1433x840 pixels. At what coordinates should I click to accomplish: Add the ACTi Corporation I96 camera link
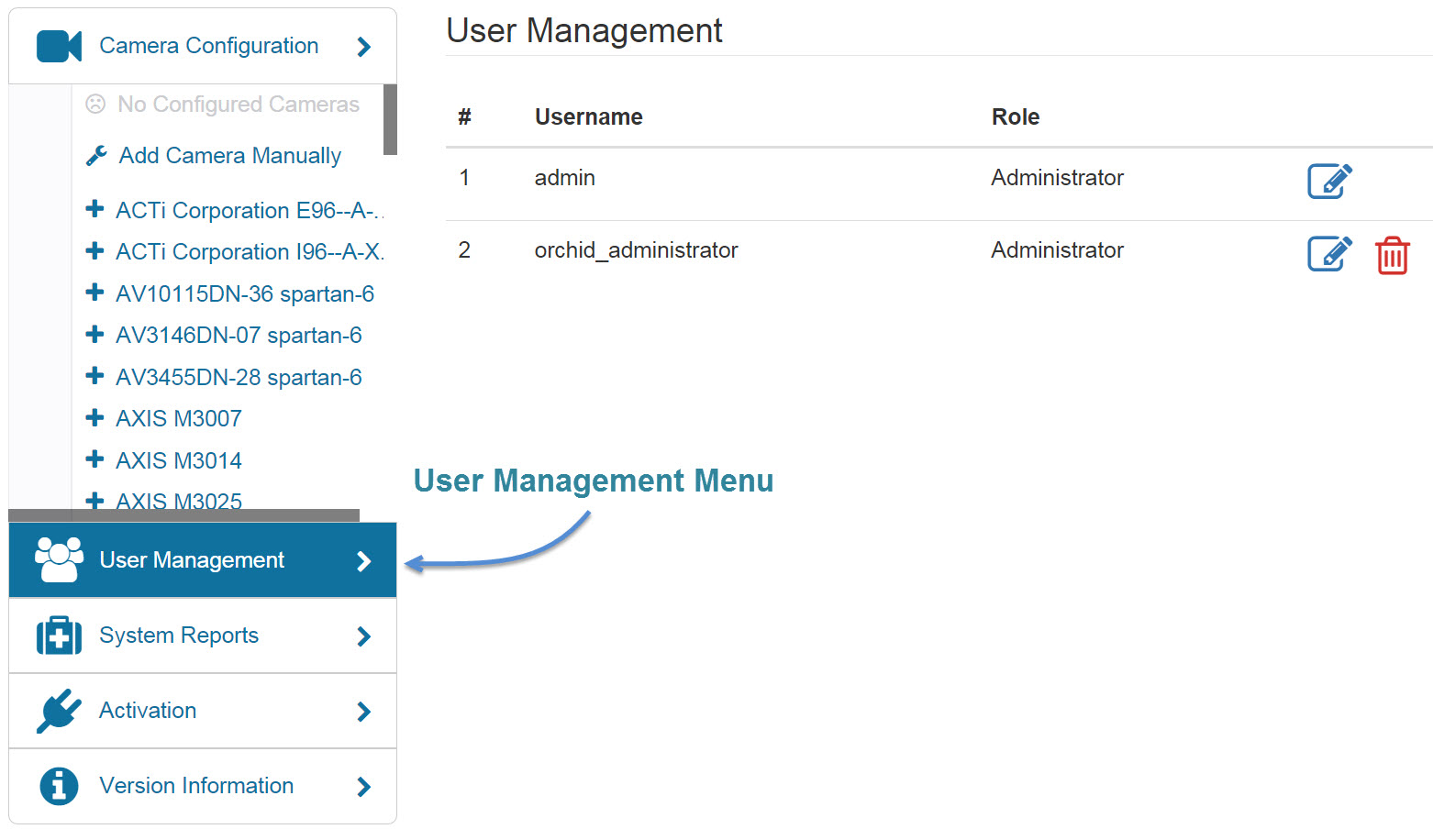pyautogui.click(x=250, y=252)
